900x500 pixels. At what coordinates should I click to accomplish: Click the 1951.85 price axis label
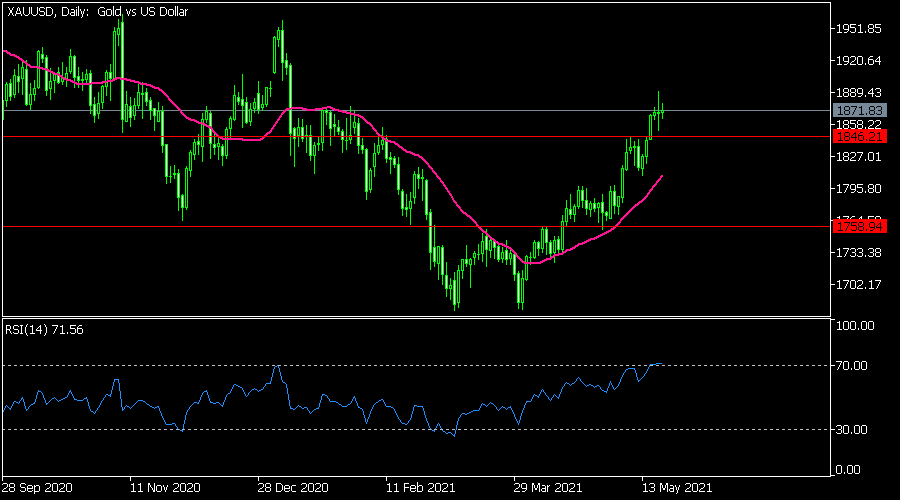(858, 29)
